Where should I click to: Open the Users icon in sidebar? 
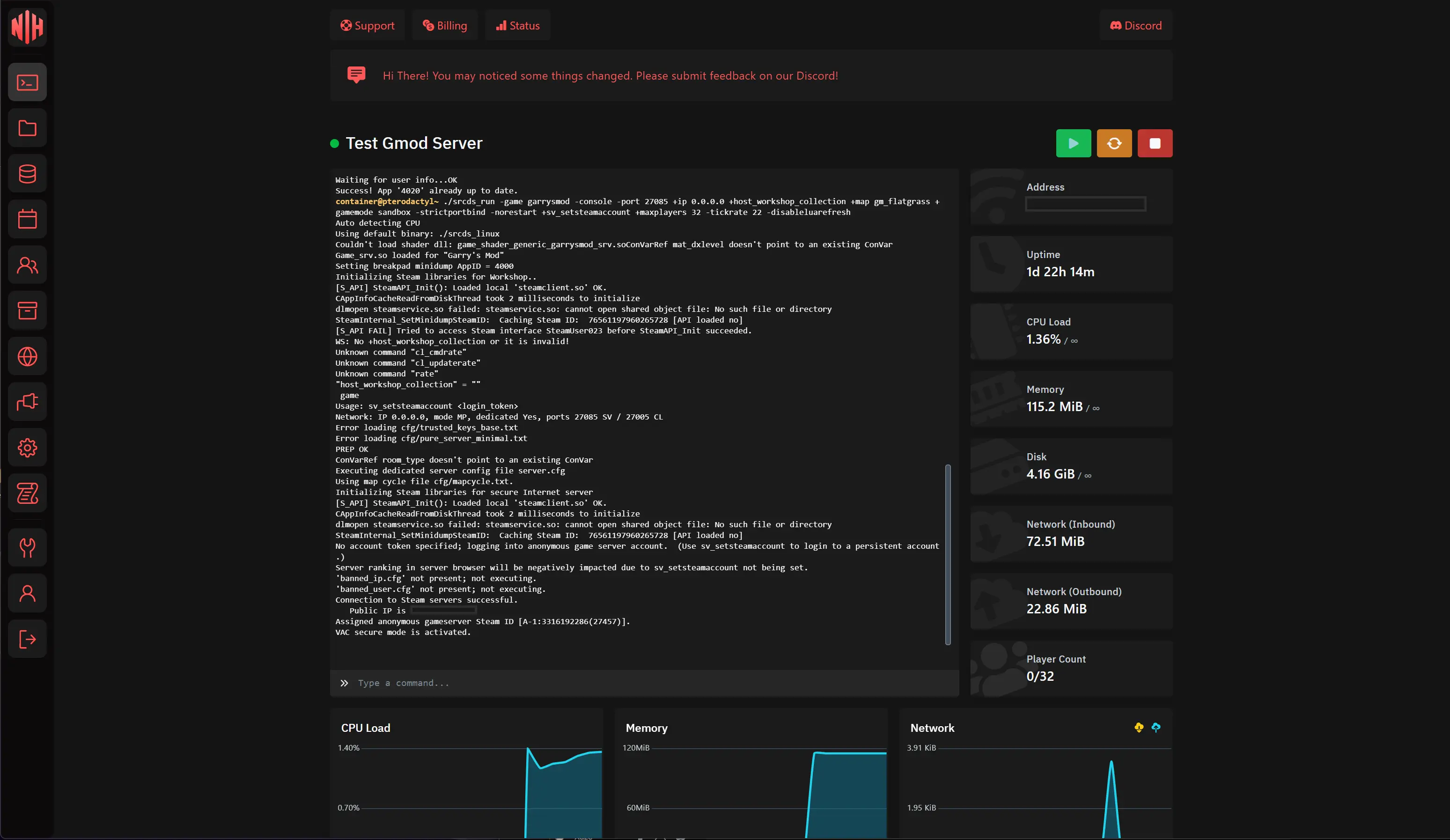pyautogui.click(x=27, y=265)
